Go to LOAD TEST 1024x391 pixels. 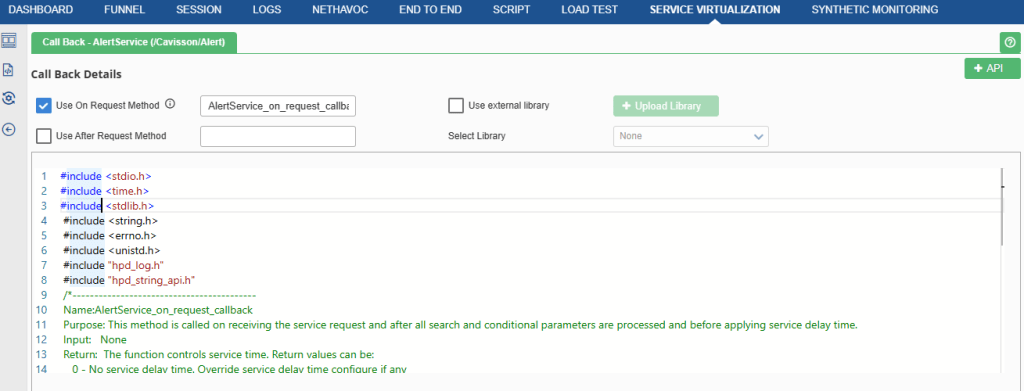[590, 10]
